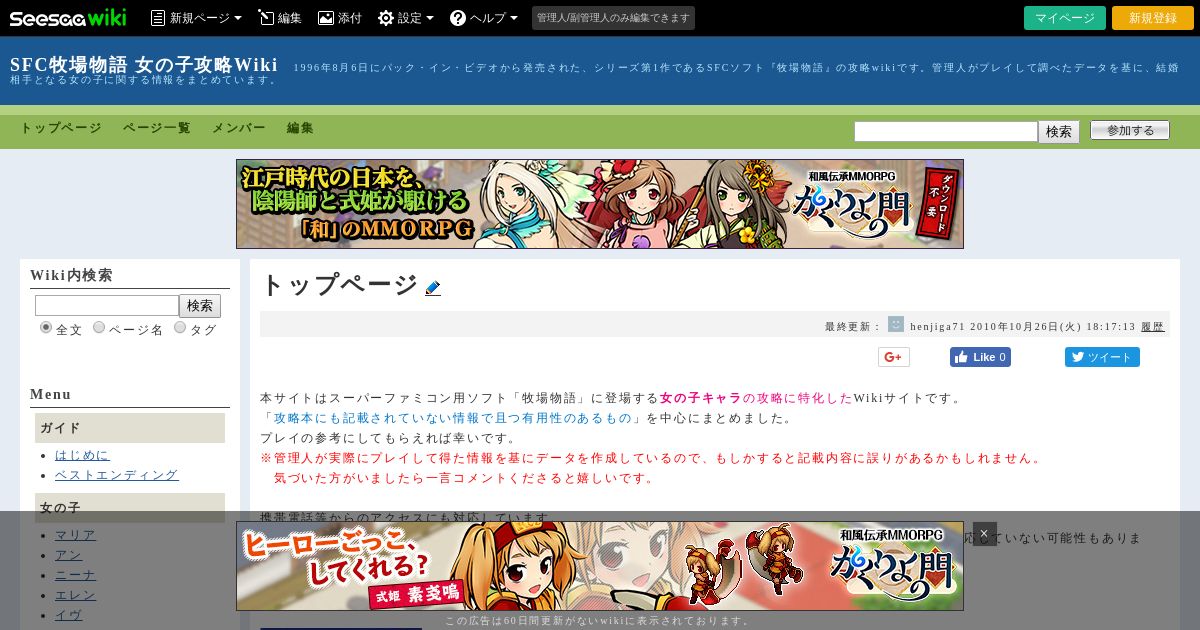Open the bottom ヒーローごっこ banner advertisement
The image size is (1200, 630).
(600, 566)
